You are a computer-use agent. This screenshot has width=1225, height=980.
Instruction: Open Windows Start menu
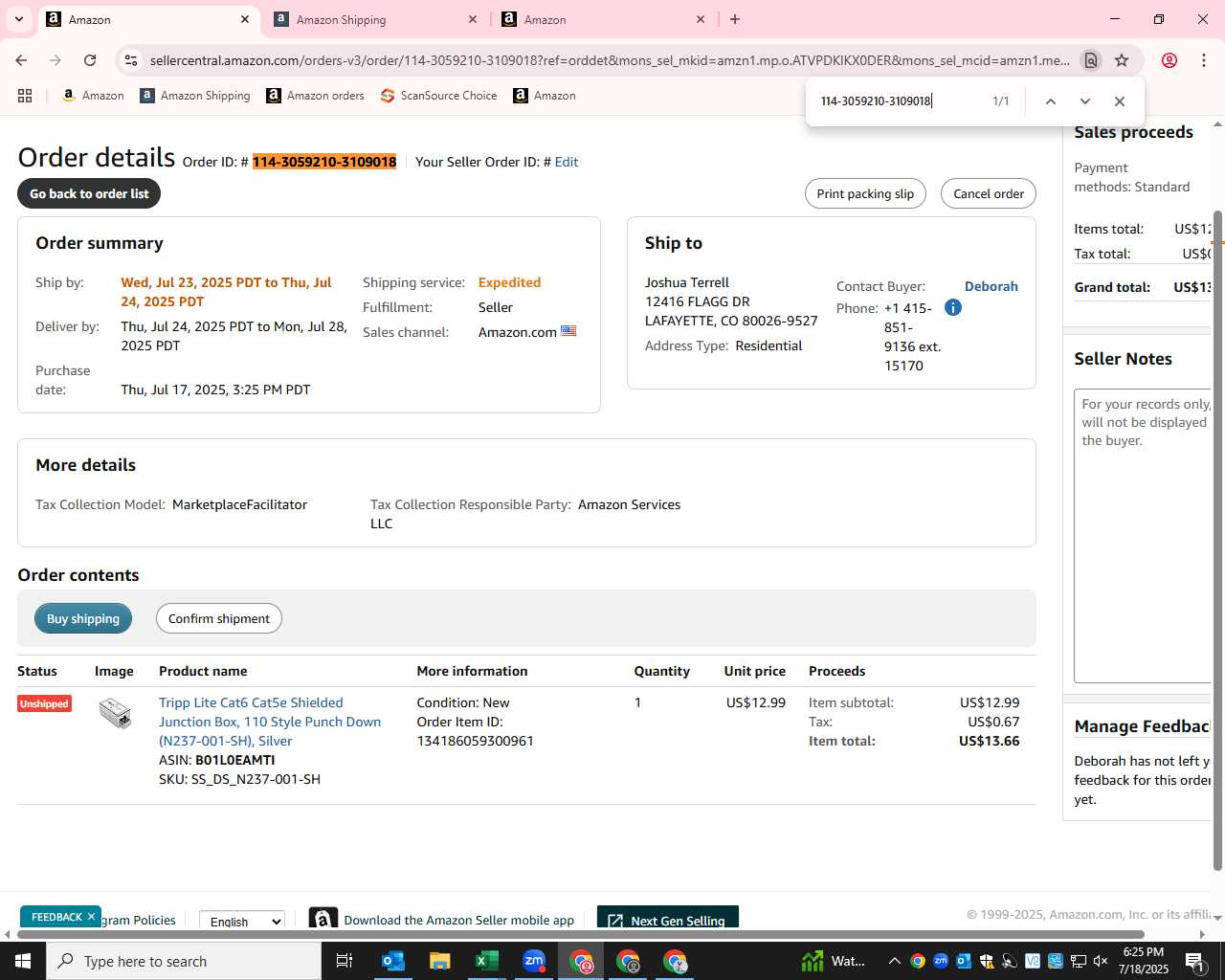coord(23,961)
